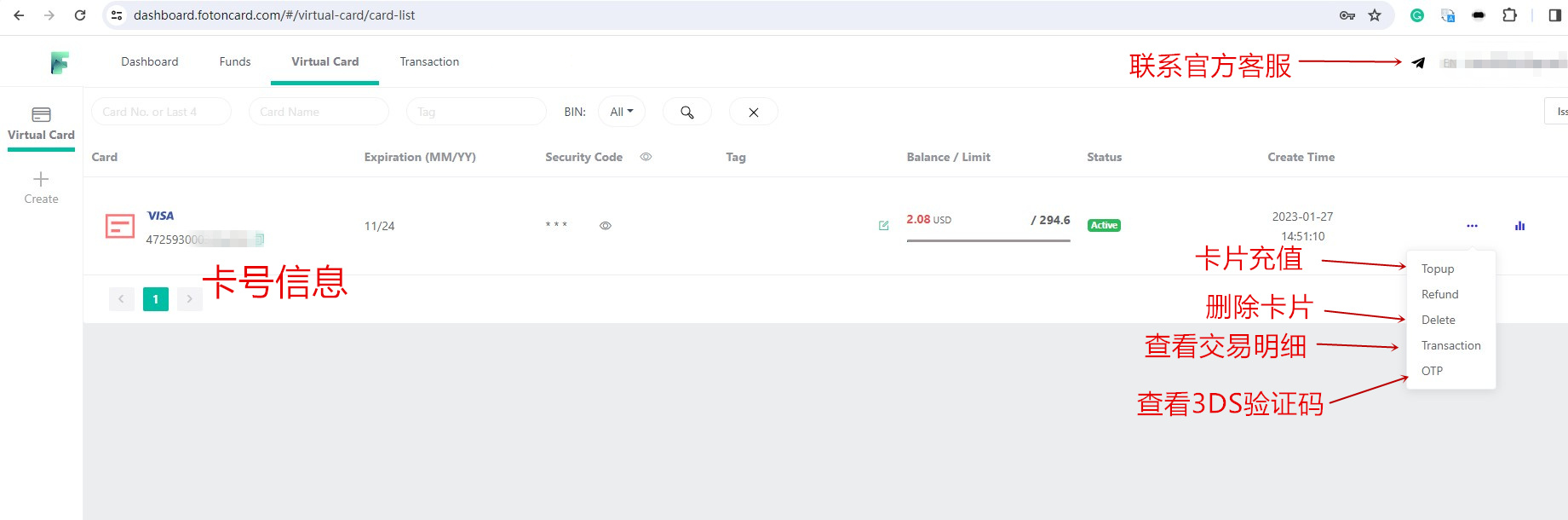The height and width of the screenshot is (520, 1568).
Task: Clear filters with the X button
Action: point(753,112)
